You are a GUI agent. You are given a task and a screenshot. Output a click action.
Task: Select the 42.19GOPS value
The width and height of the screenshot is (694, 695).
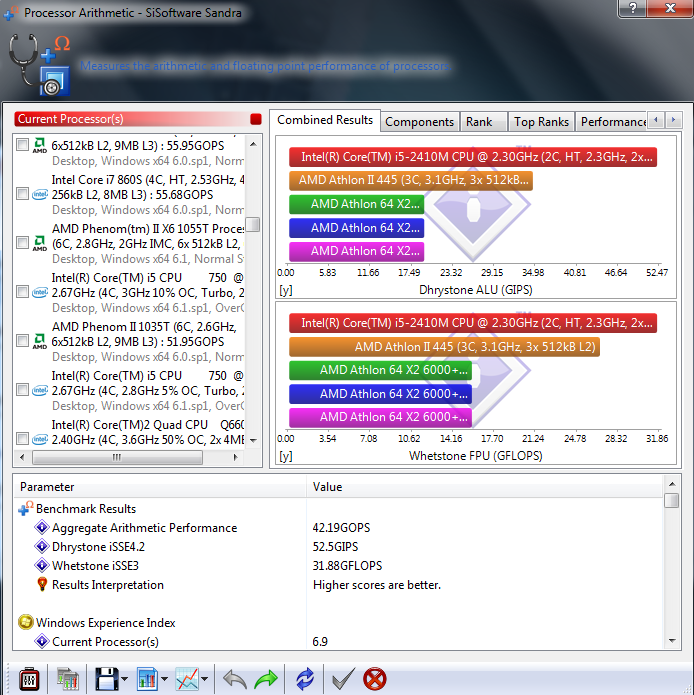tap(341, 527)
